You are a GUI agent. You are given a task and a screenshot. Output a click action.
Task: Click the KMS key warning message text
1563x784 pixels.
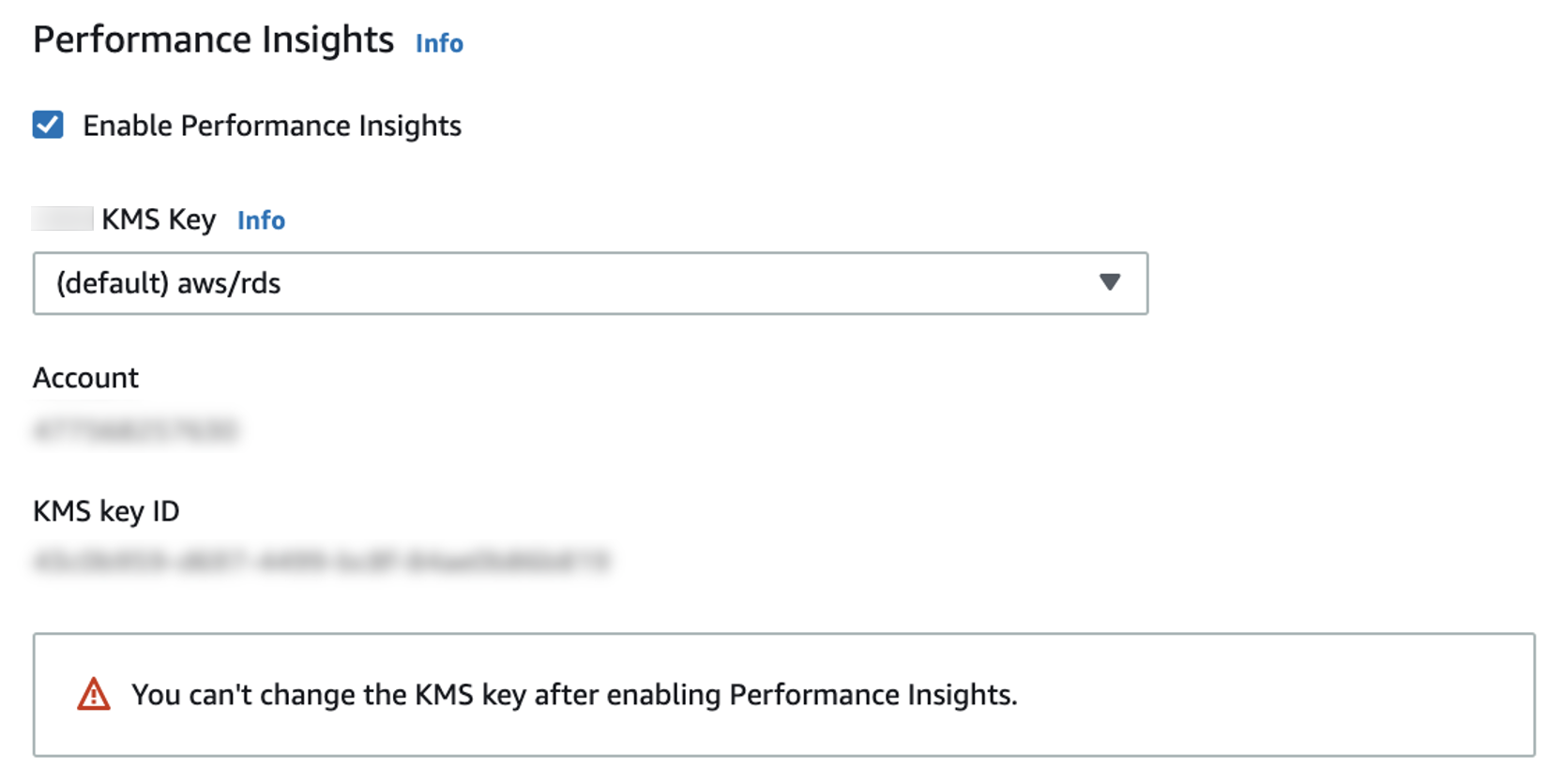[x=574, y=695]
